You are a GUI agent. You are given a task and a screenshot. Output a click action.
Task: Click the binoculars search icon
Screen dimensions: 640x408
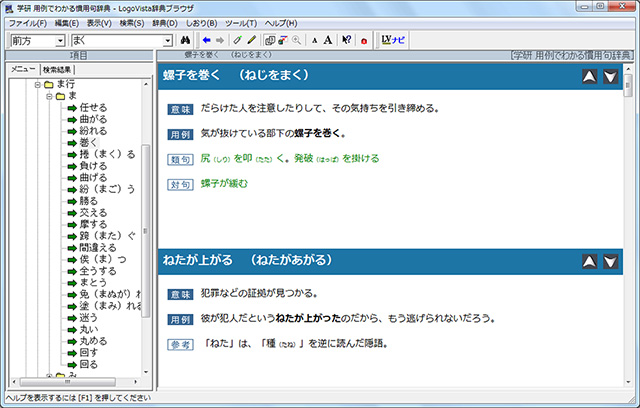click(186, 40)
